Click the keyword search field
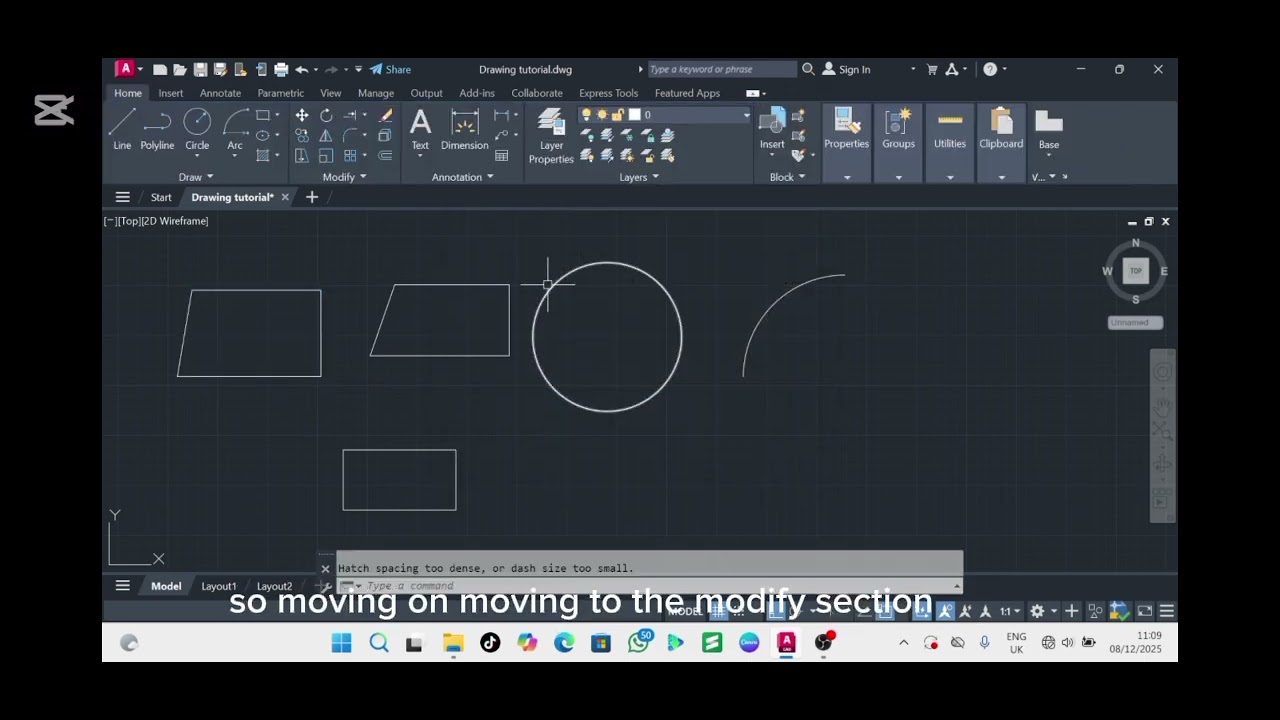 click(722, 69)
